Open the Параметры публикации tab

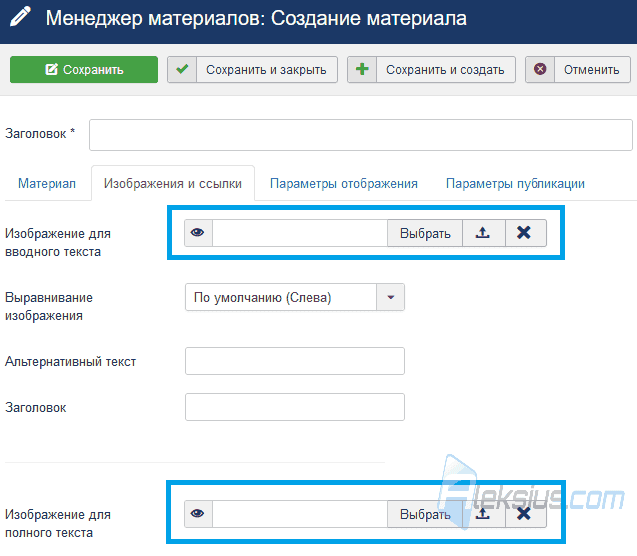tap(515, 184)
